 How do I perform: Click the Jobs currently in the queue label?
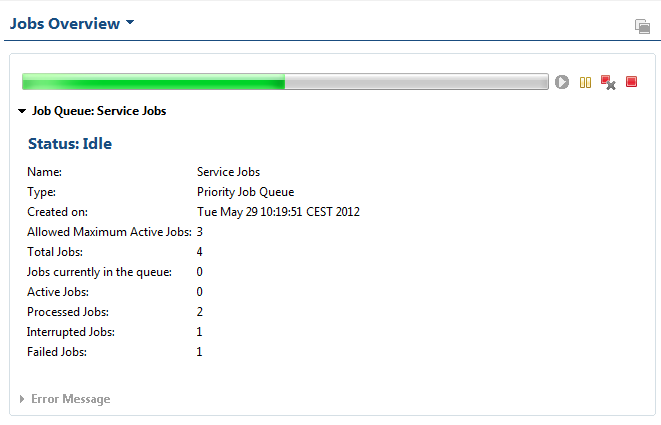(x=100, y=272)
